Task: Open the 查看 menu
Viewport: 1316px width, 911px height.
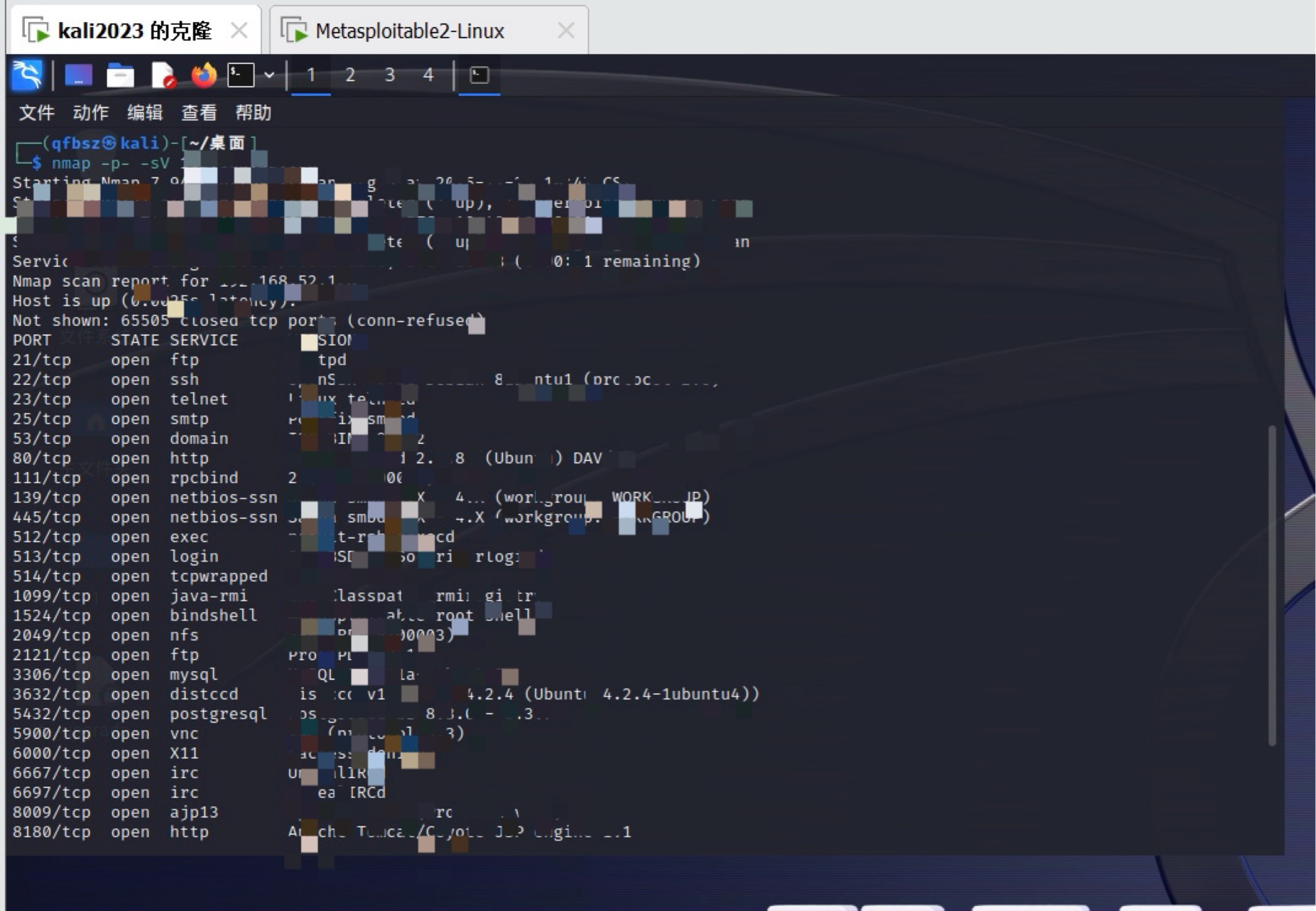Action: click(x=199, y=113)
